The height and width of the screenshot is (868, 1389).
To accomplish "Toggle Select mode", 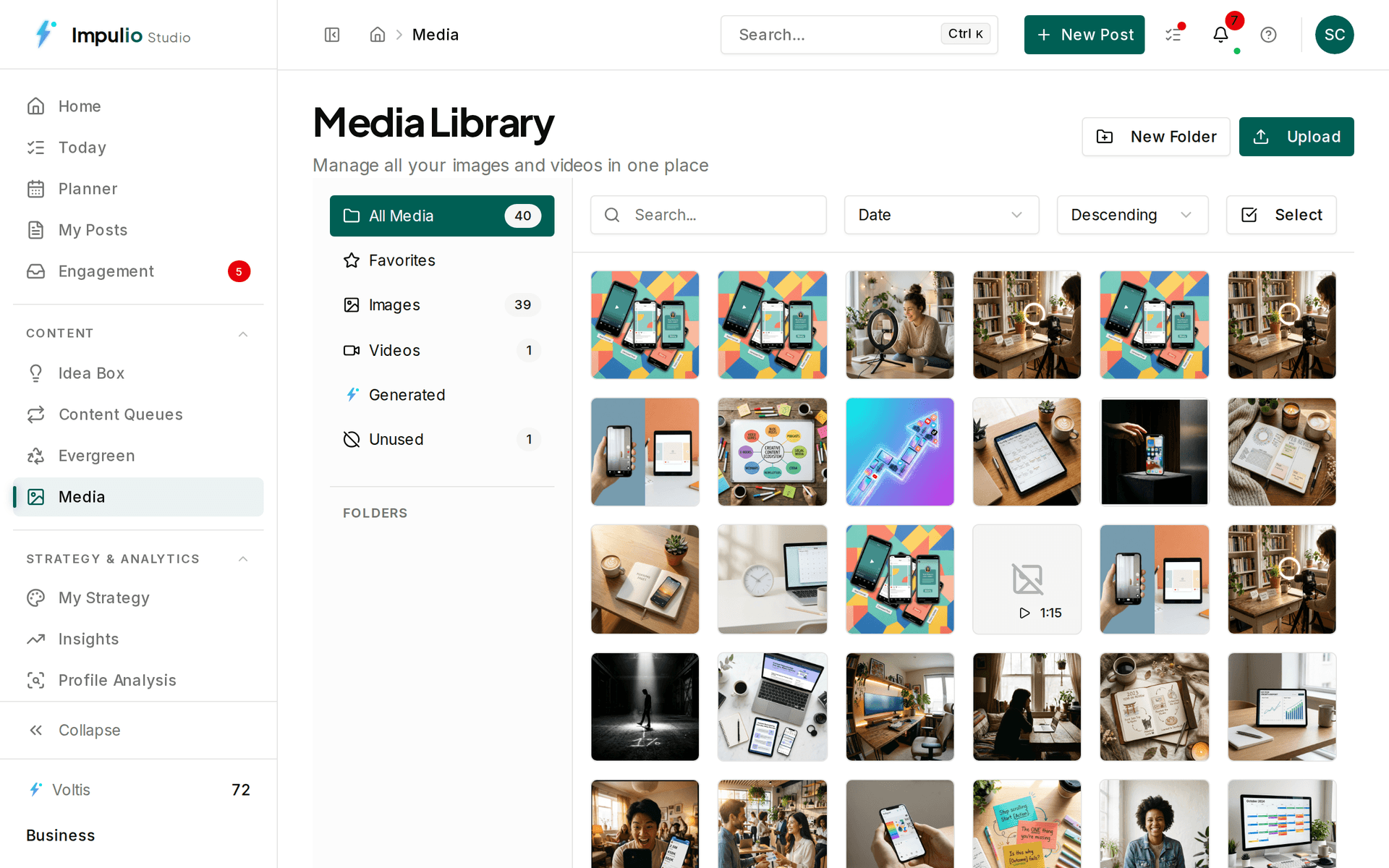I will (1281, 215).
